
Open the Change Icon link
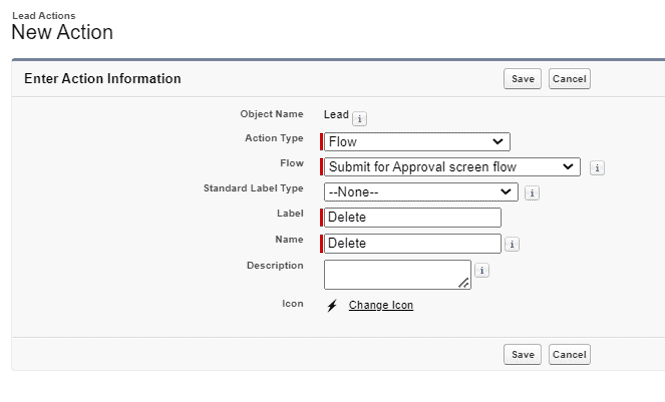click(381, 305)
